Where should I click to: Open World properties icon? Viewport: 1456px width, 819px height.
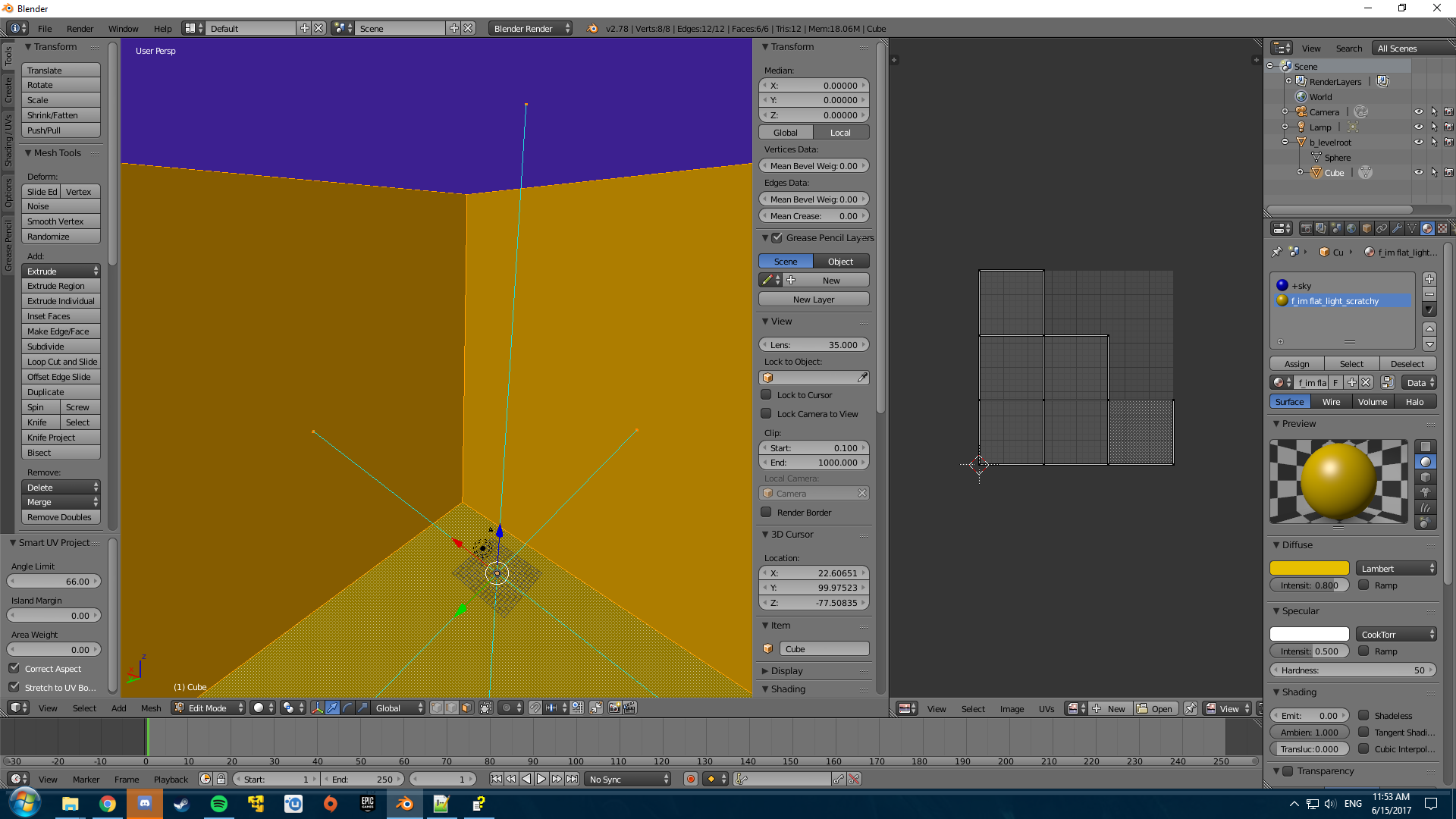click(1352, 228)
